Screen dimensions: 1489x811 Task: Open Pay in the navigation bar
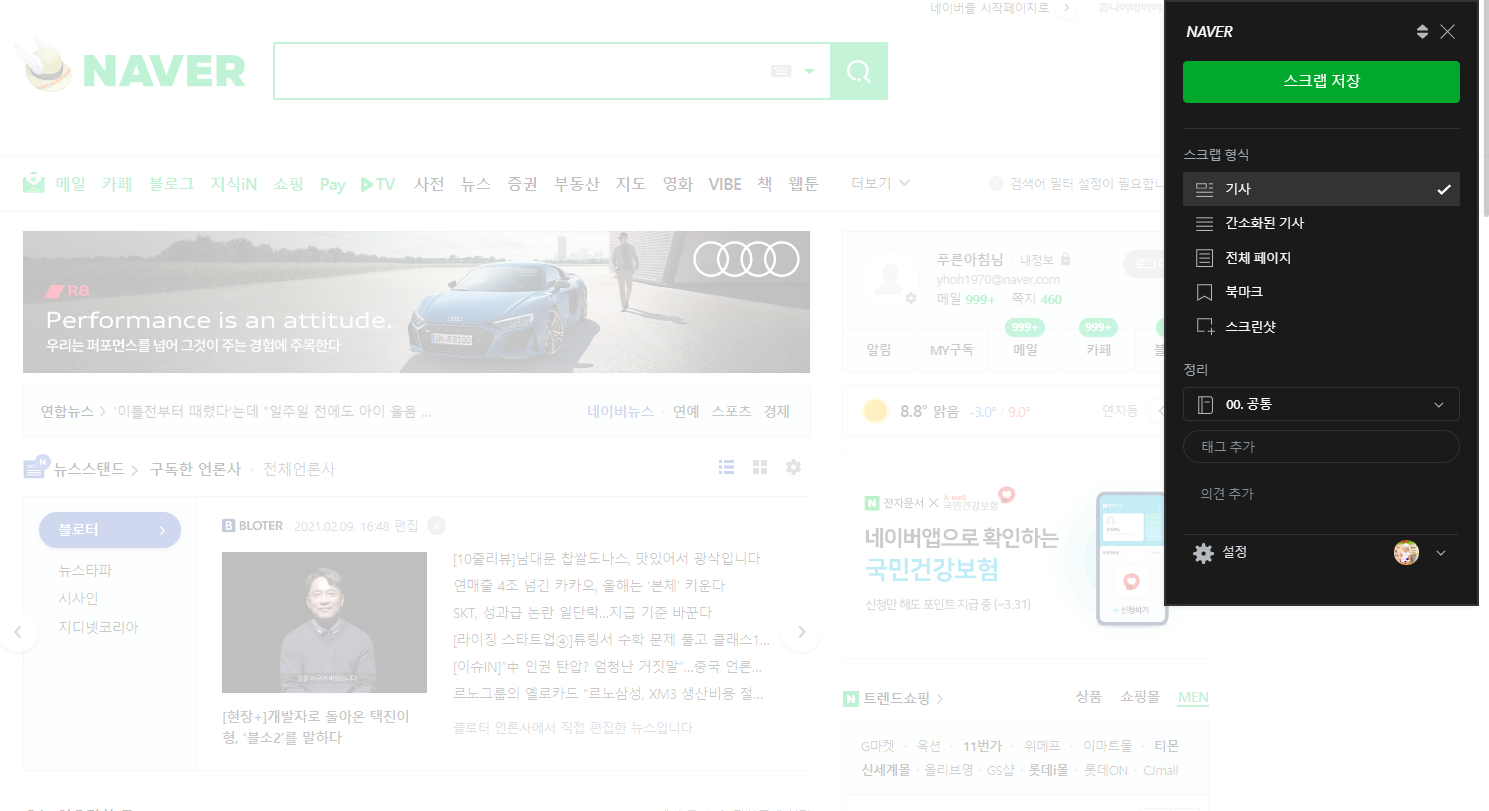pyautogui.click(x=332, y=184)
